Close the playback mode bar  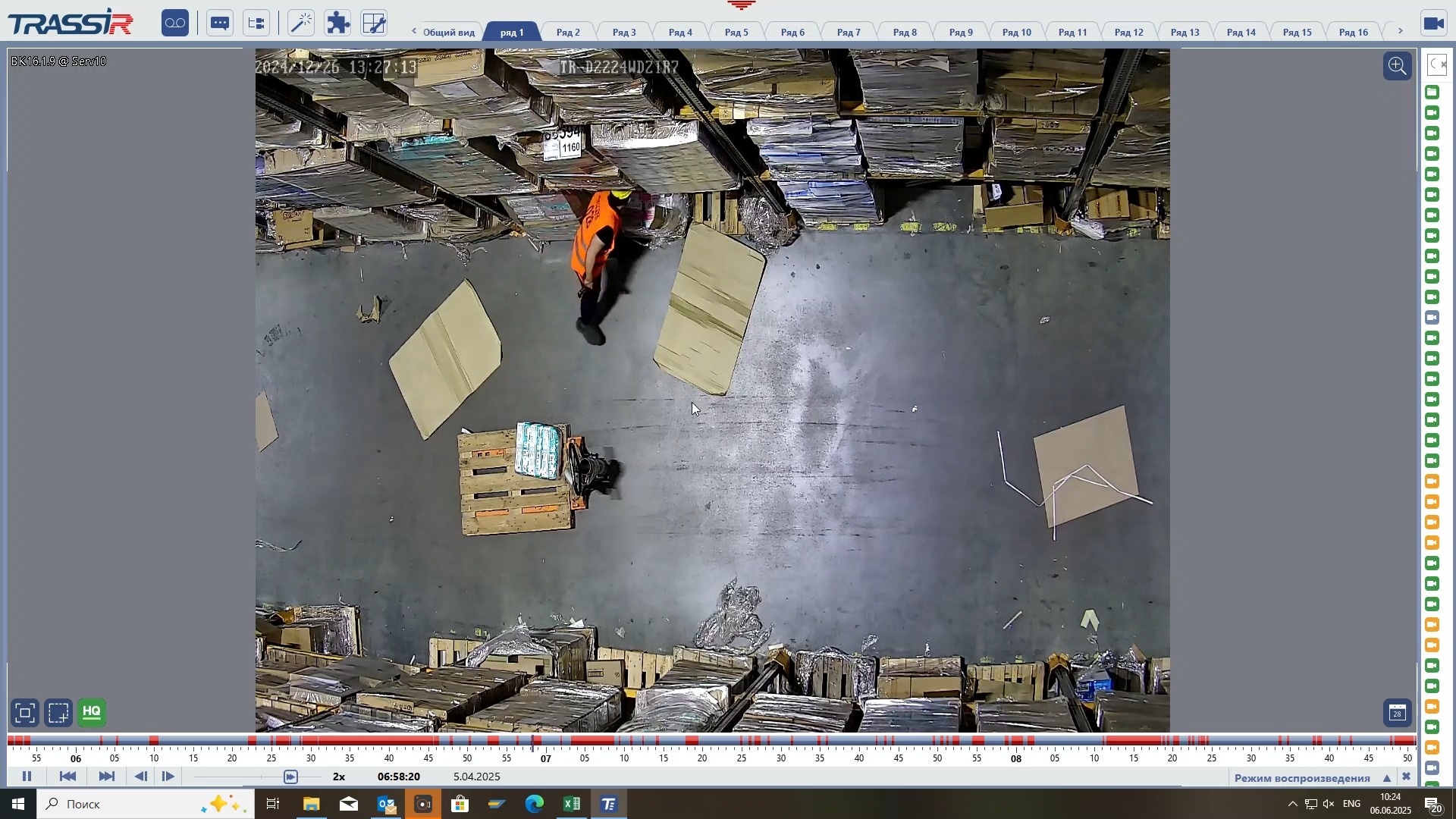point(1406,777)
